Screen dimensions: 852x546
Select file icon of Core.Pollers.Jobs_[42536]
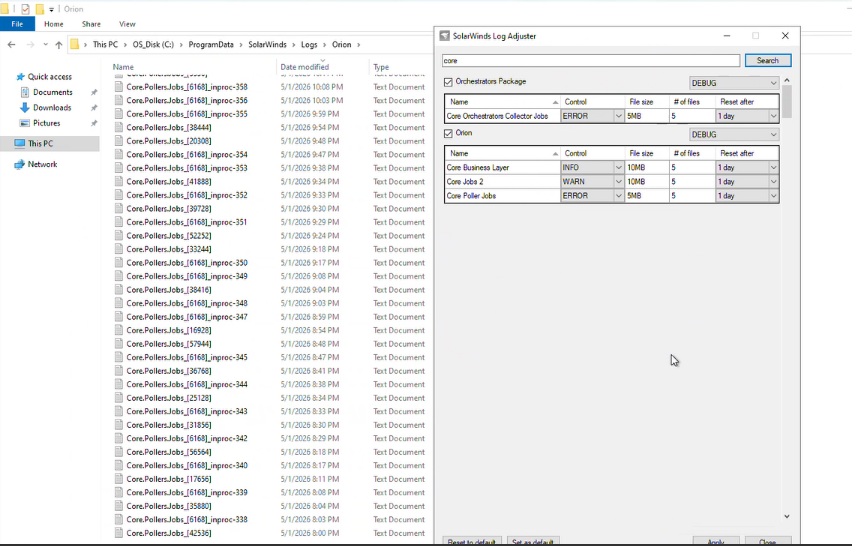pos(118,534)
